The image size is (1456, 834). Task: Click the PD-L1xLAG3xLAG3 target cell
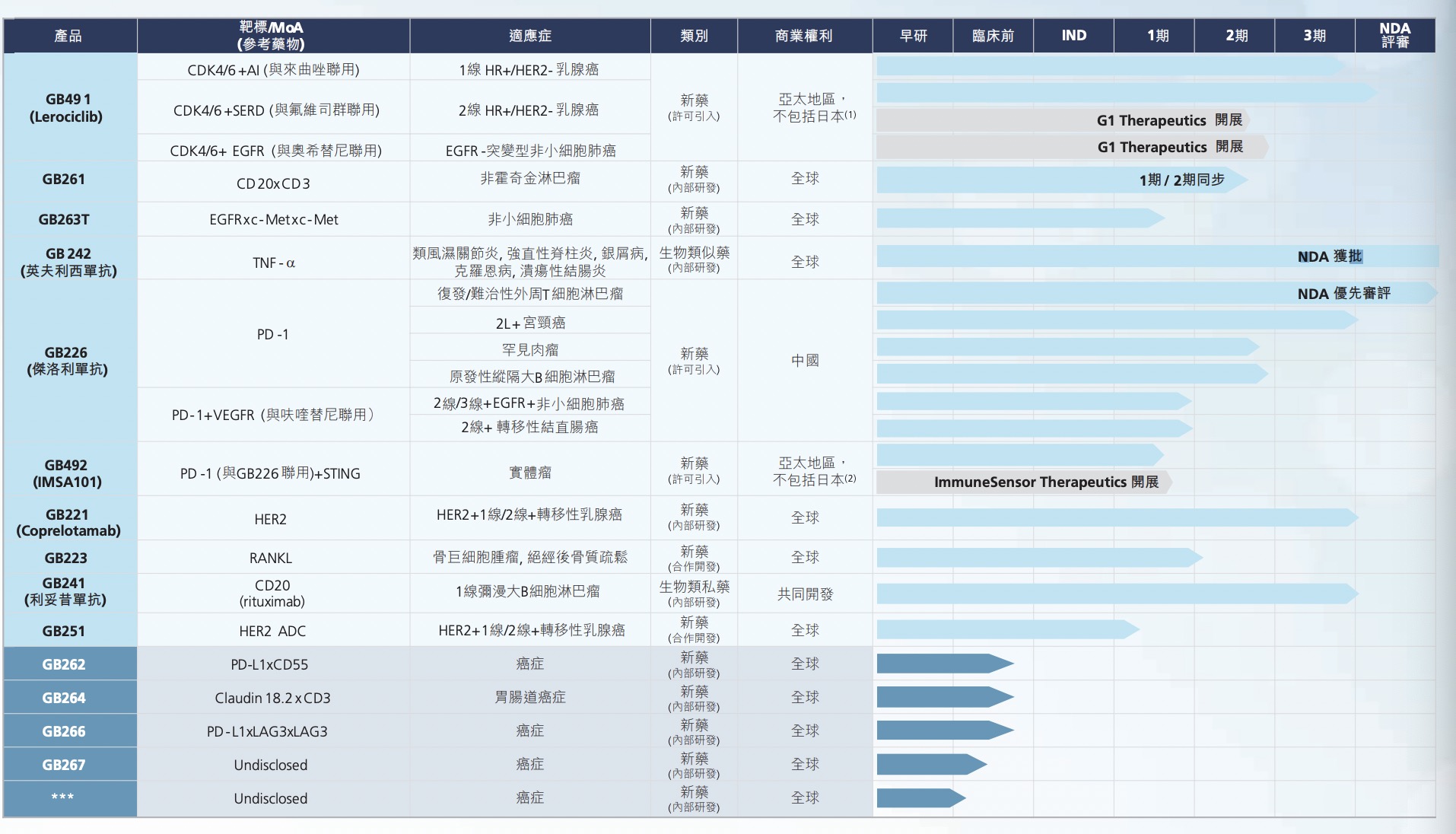tap(273, 731)
